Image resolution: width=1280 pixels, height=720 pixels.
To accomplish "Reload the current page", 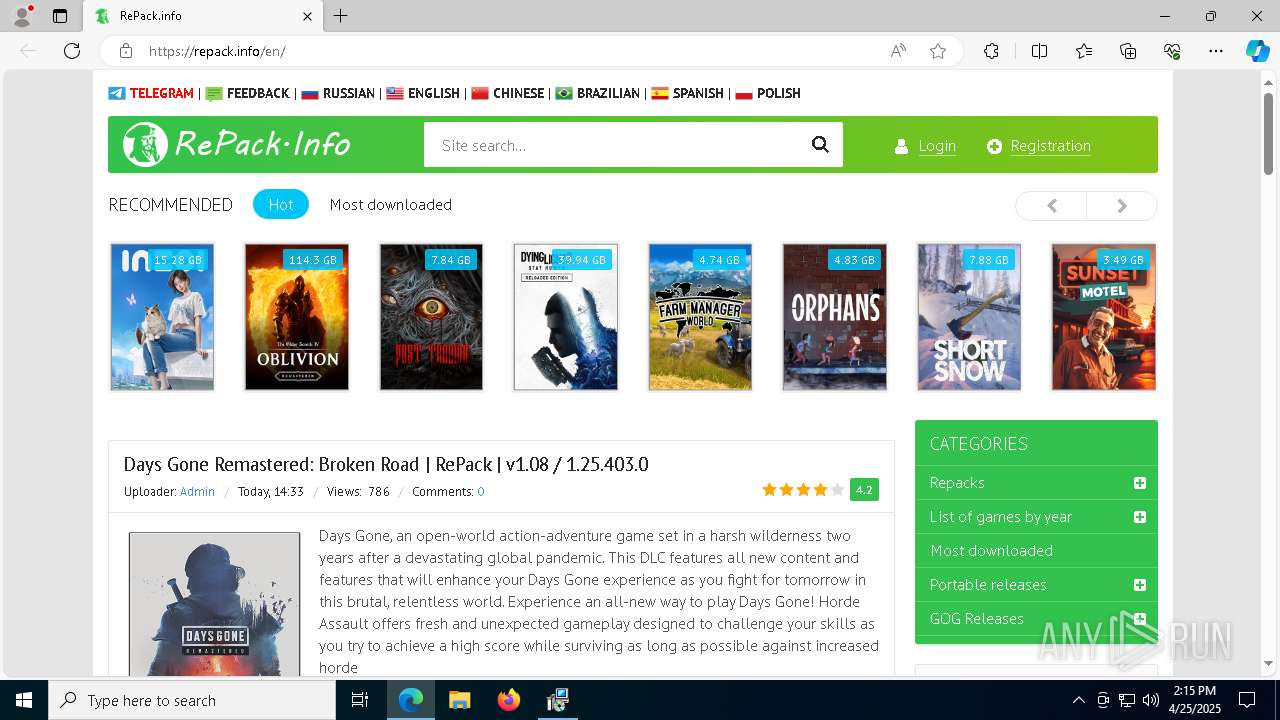I will 72,51.
